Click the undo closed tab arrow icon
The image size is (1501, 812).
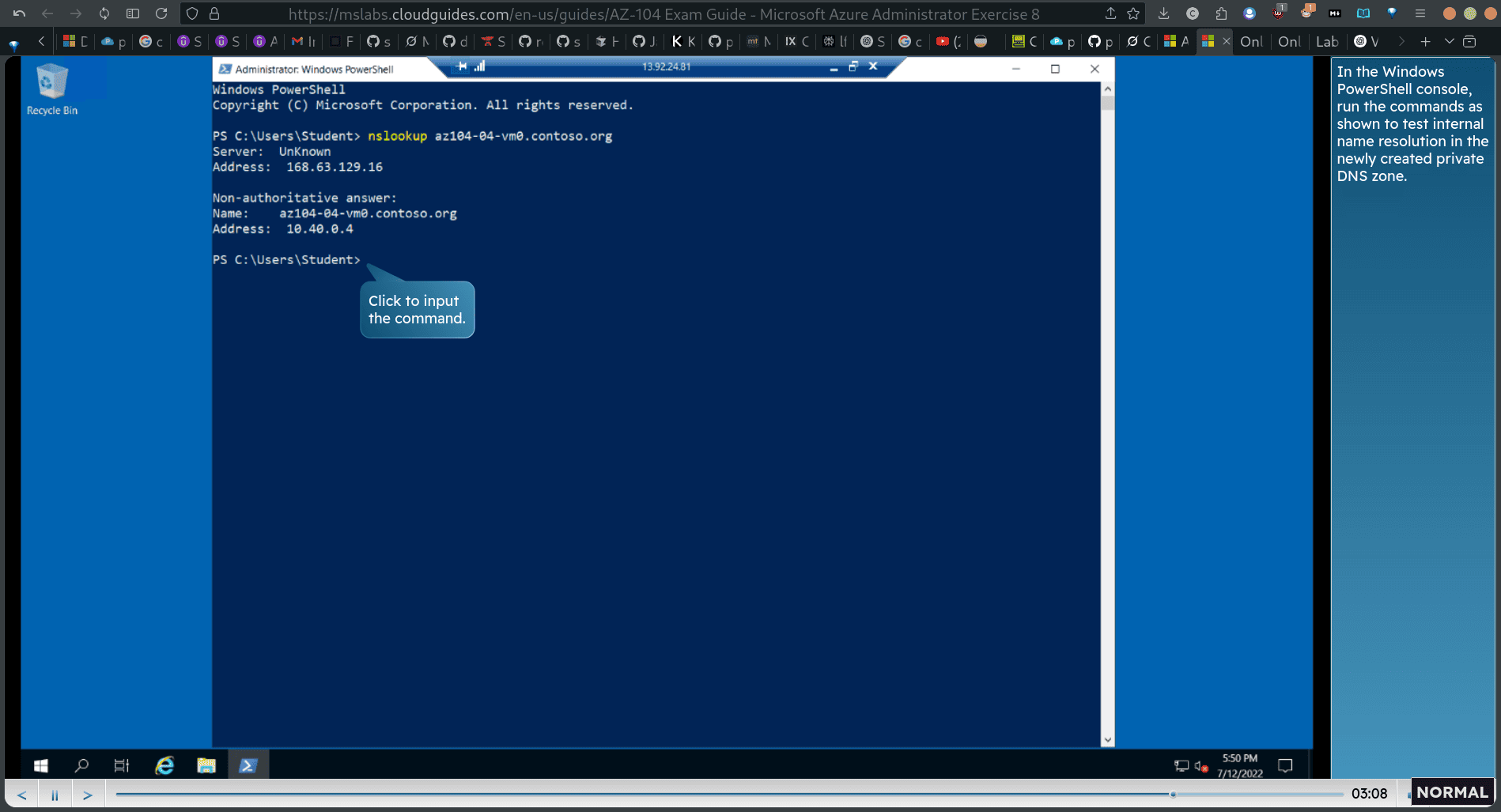pyautogui.click(x=19, y=13)
